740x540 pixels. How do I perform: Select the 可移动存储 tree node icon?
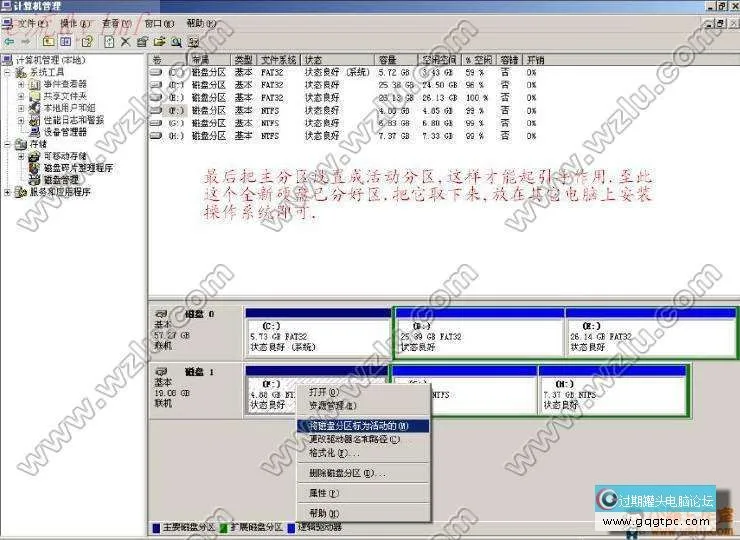(x=34, y=156)
